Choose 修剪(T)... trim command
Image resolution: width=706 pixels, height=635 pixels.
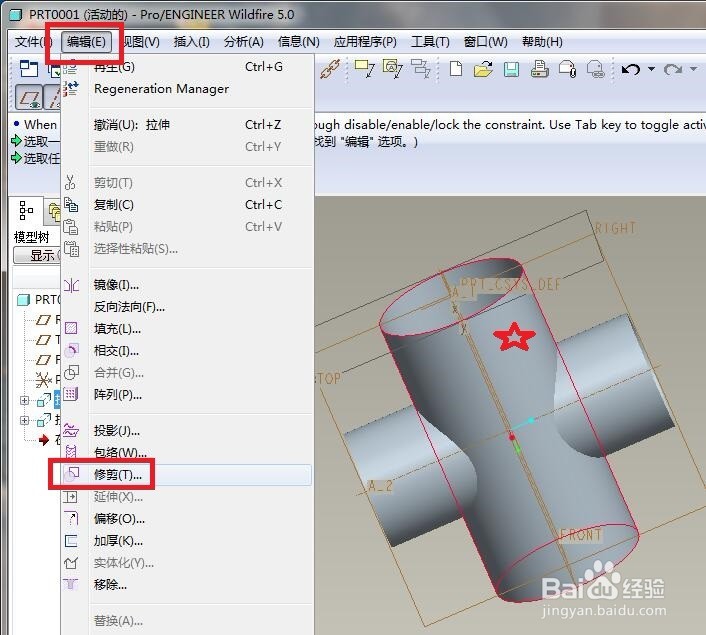(187, 475)
